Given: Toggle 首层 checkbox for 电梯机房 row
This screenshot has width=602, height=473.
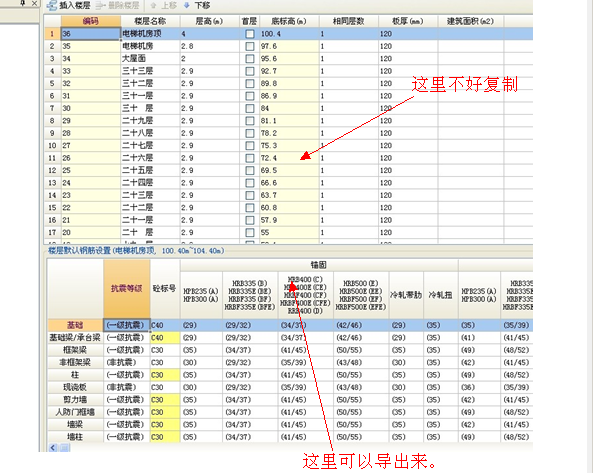Looking at the screenshot, I should click(250, 46).
